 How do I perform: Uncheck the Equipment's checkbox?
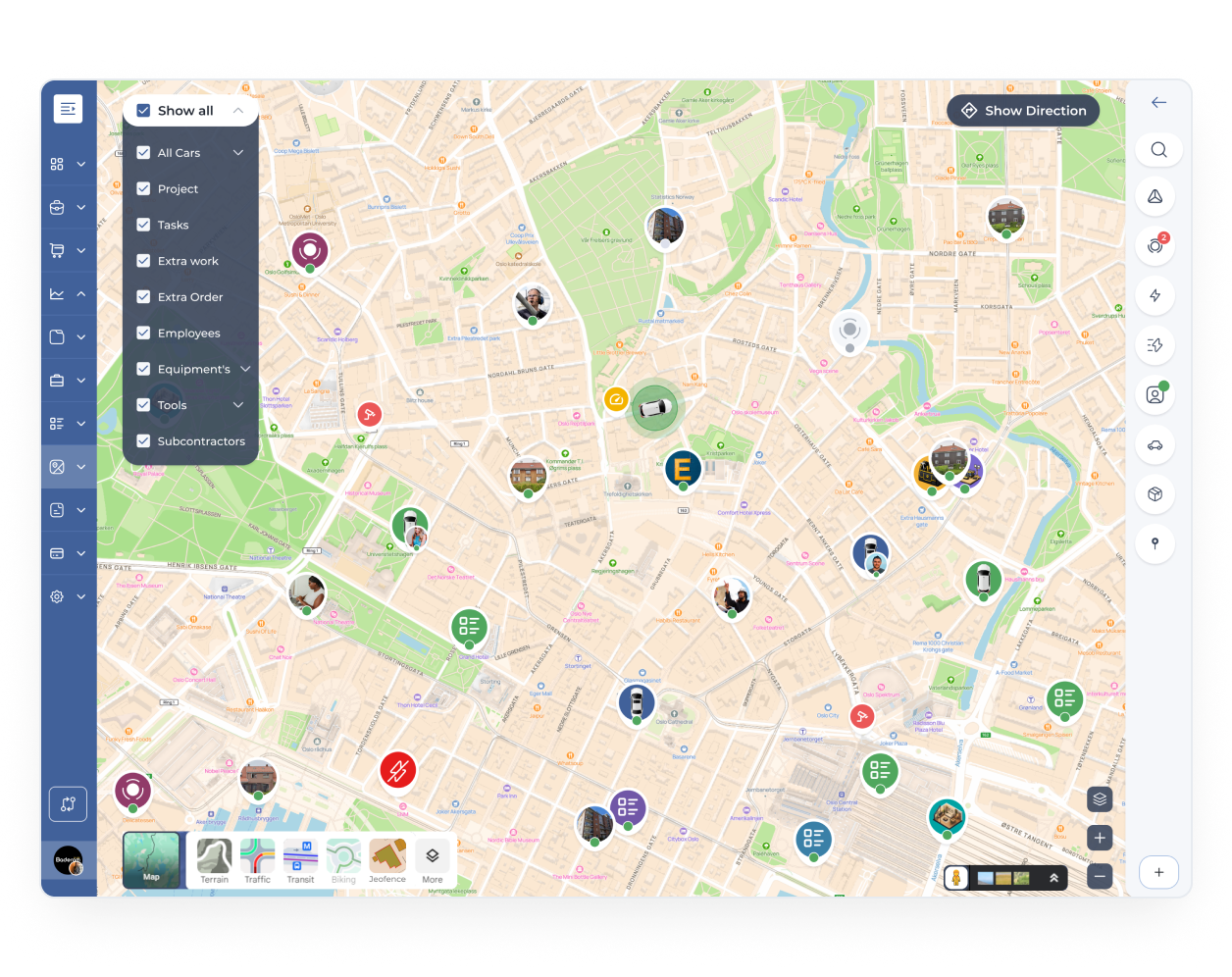(143, 369)
